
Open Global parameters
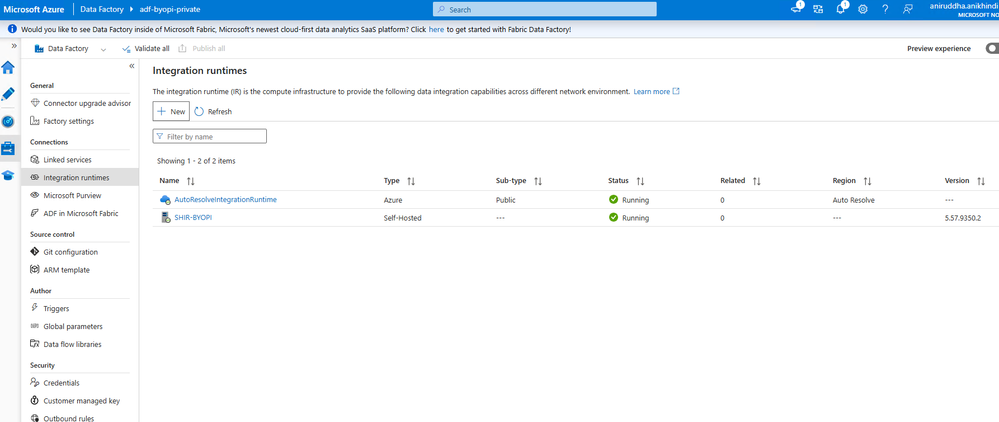66,326
